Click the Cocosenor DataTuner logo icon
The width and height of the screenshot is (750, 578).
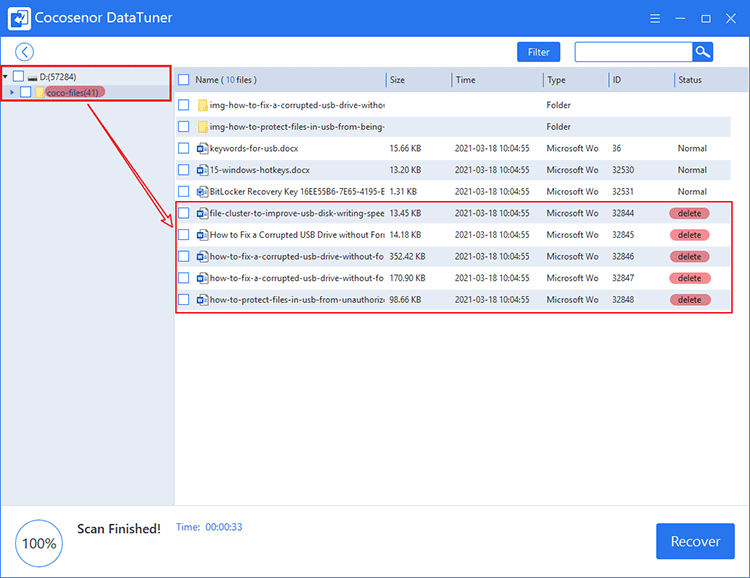[x=19, y=18]
